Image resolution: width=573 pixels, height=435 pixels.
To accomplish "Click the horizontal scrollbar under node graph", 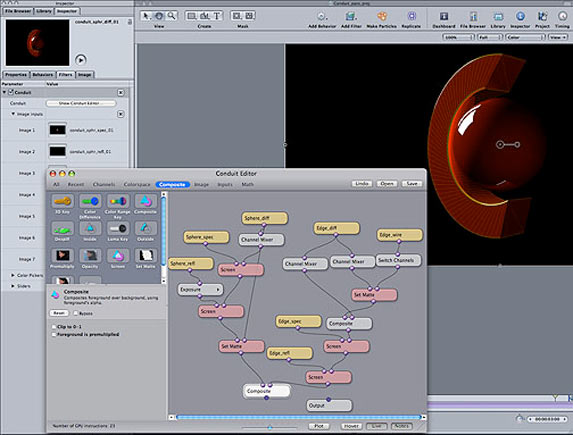I will pos(298,417).
